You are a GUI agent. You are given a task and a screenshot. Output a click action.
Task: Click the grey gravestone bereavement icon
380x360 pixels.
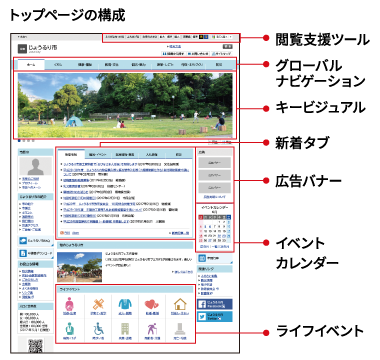(180, 329)
